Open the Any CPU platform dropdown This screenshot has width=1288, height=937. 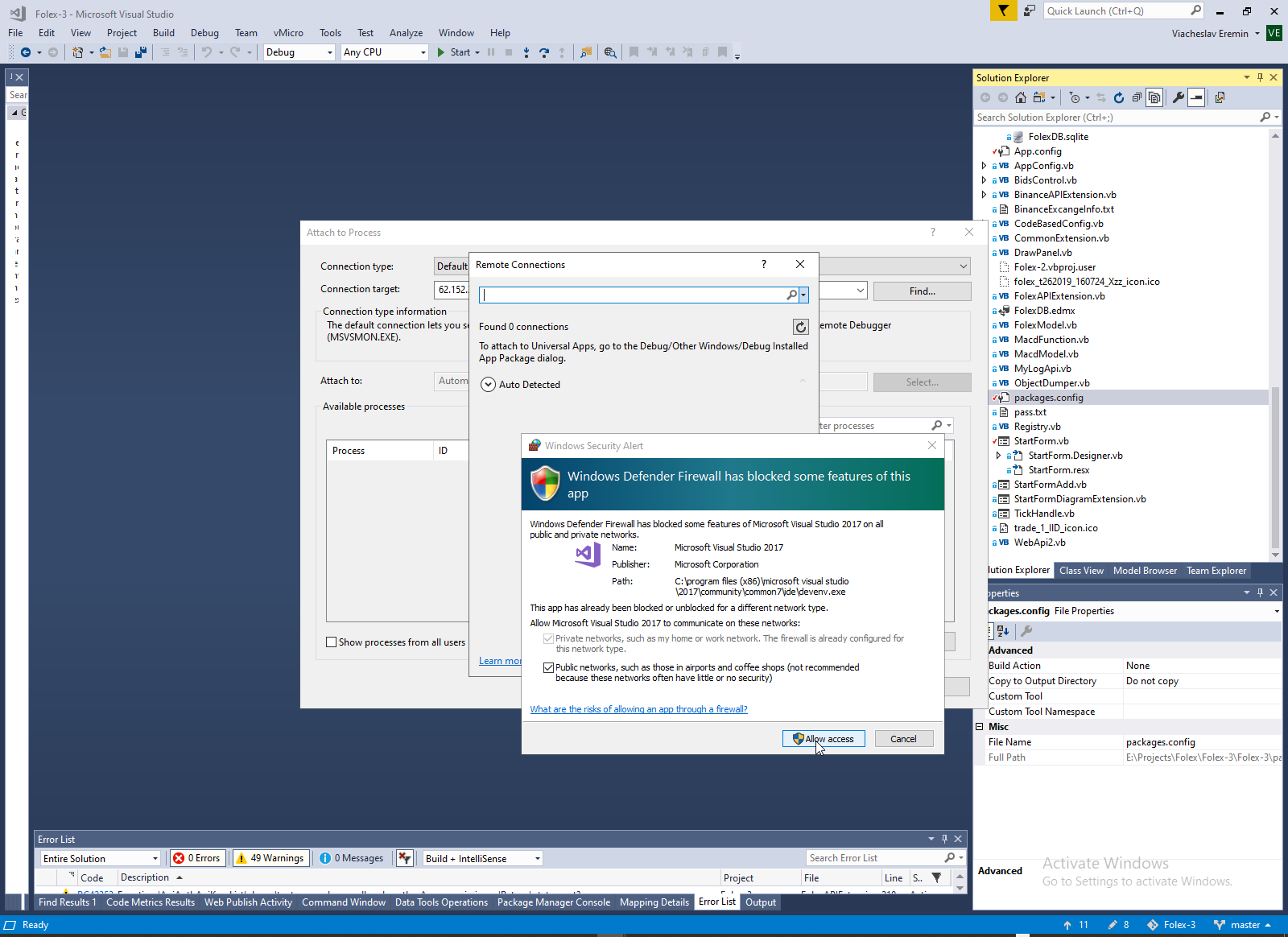pos(423,52)
